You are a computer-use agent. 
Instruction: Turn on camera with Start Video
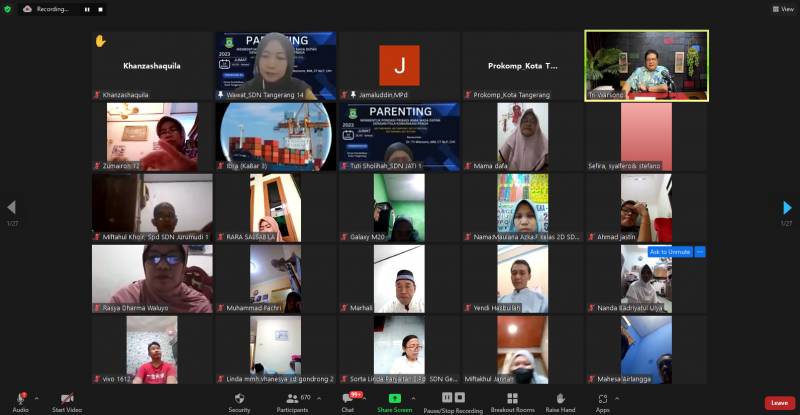point(67,399)
